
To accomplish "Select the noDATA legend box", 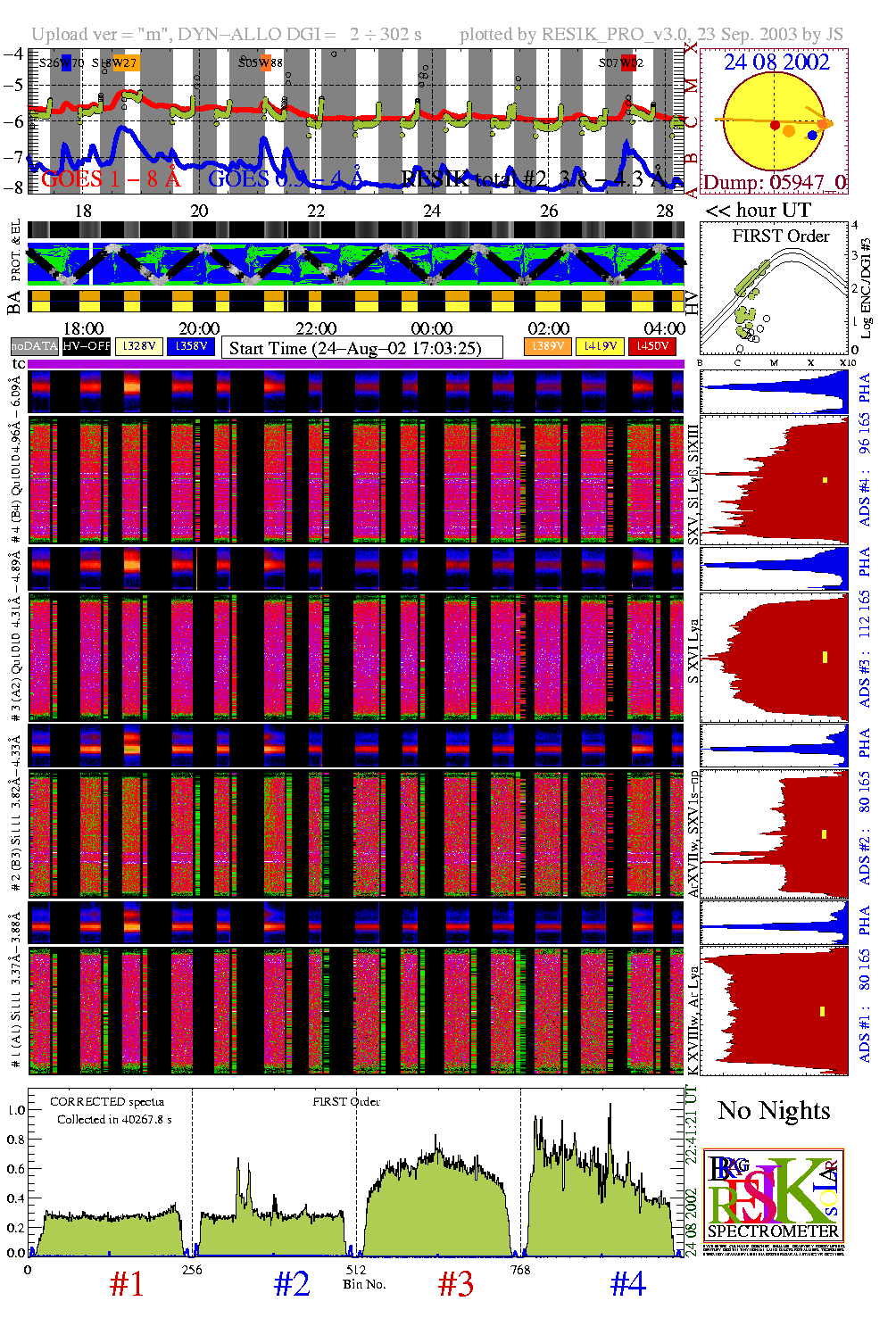I will (x=35, y=346).
